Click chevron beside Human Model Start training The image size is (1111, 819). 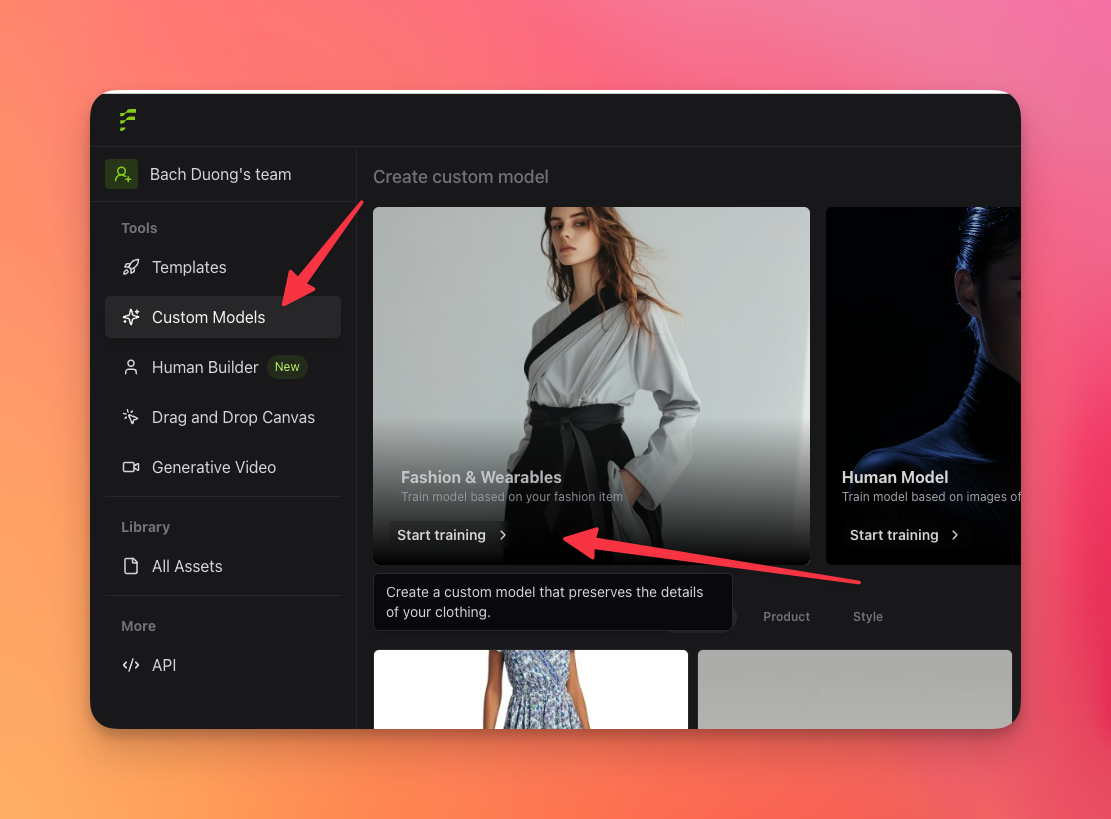pyautogui.click(x=955, y=535)
